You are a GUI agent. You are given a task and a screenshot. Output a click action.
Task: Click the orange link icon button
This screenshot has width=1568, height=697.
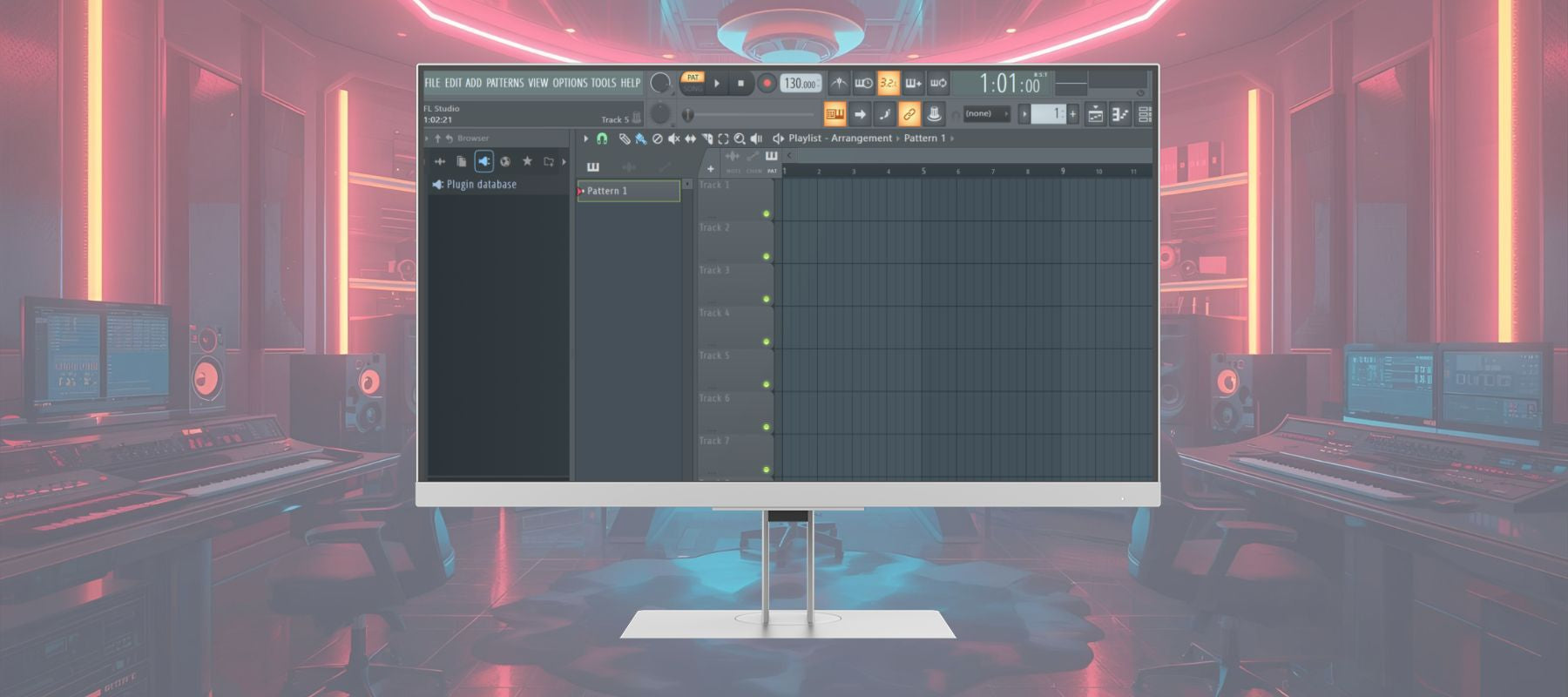point(909,114)
